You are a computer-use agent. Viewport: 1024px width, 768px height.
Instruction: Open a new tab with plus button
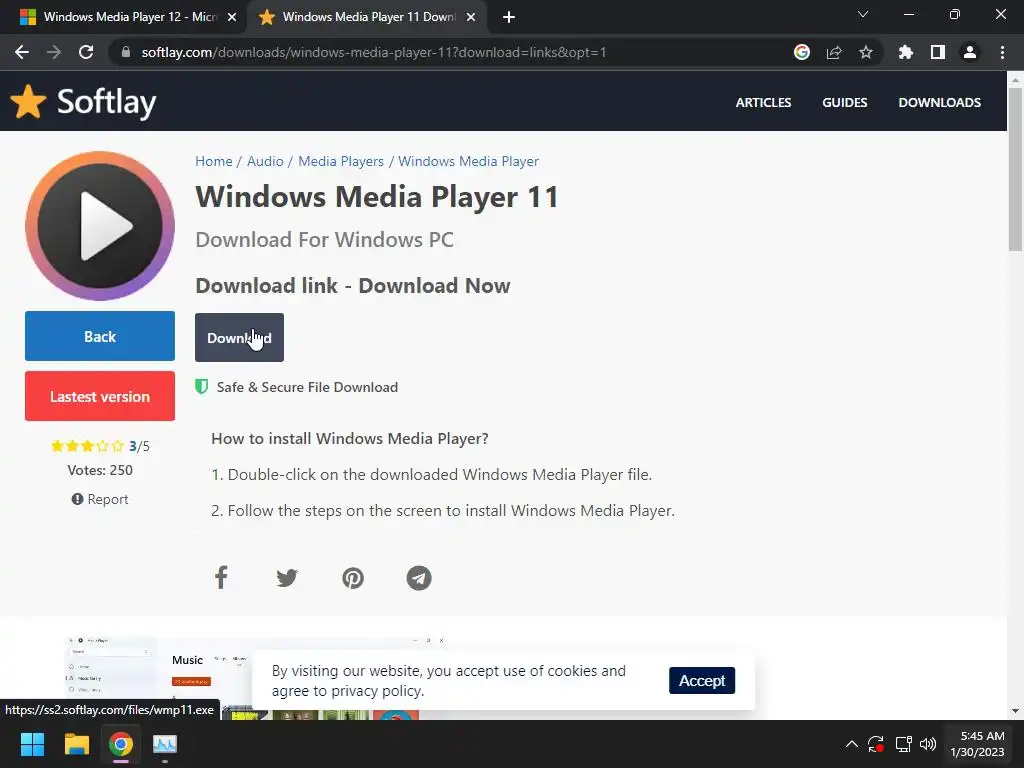click(509, 17)
